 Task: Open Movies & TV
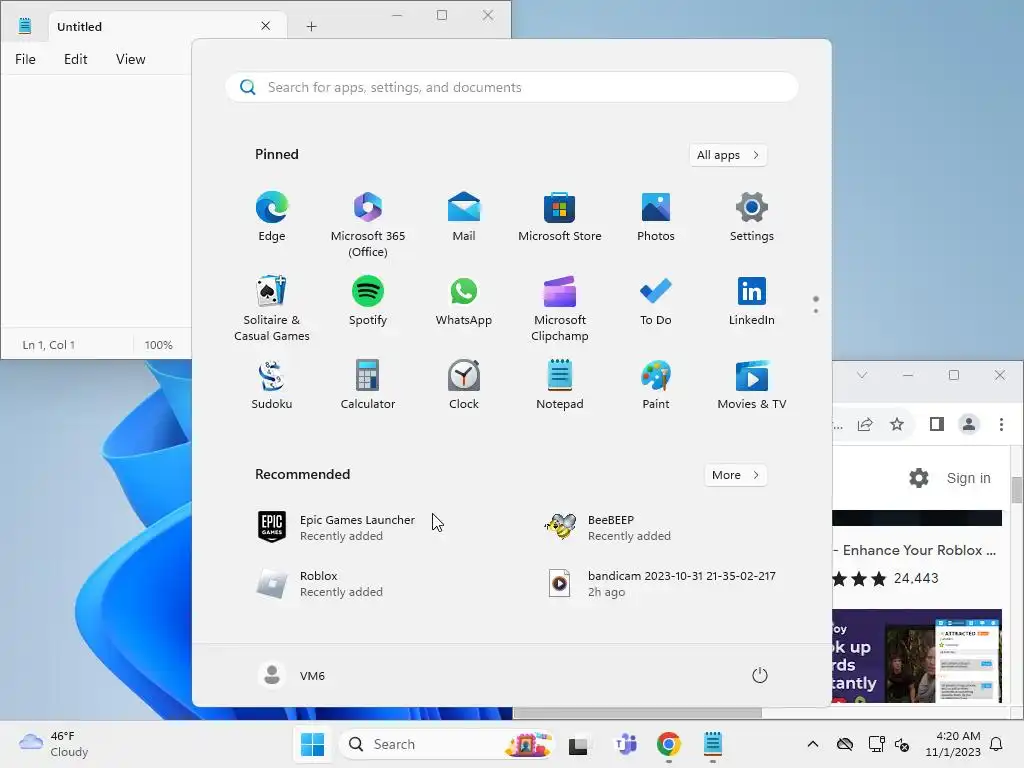click(752, 385)
